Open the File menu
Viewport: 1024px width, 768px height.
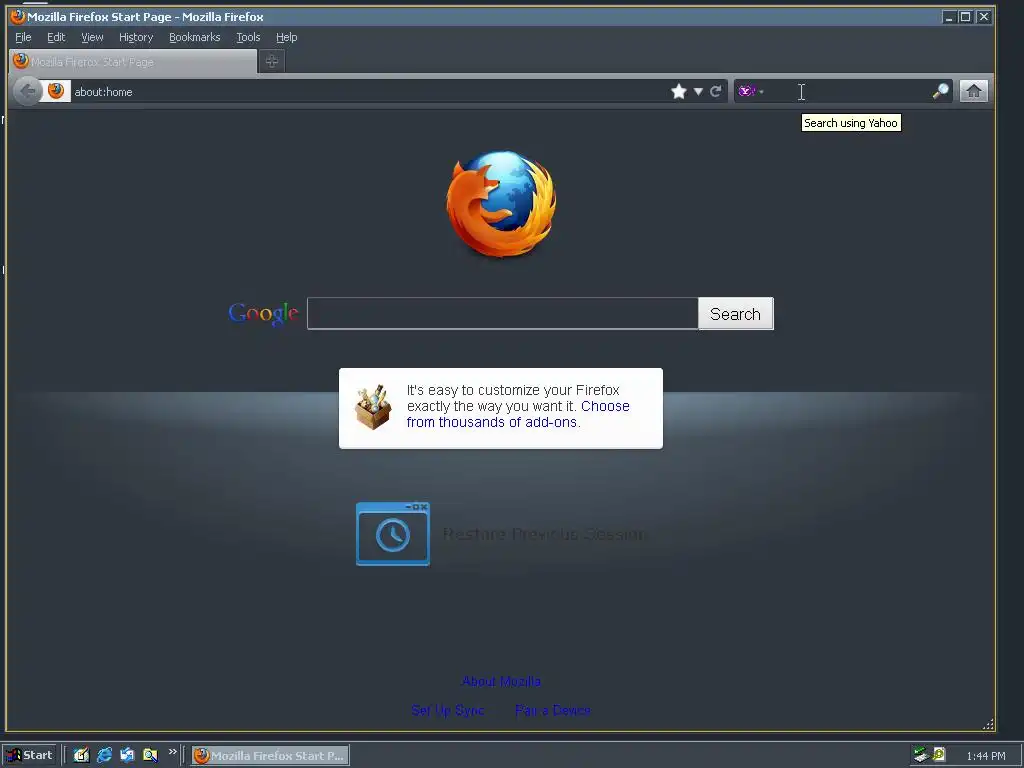[23, 37]
